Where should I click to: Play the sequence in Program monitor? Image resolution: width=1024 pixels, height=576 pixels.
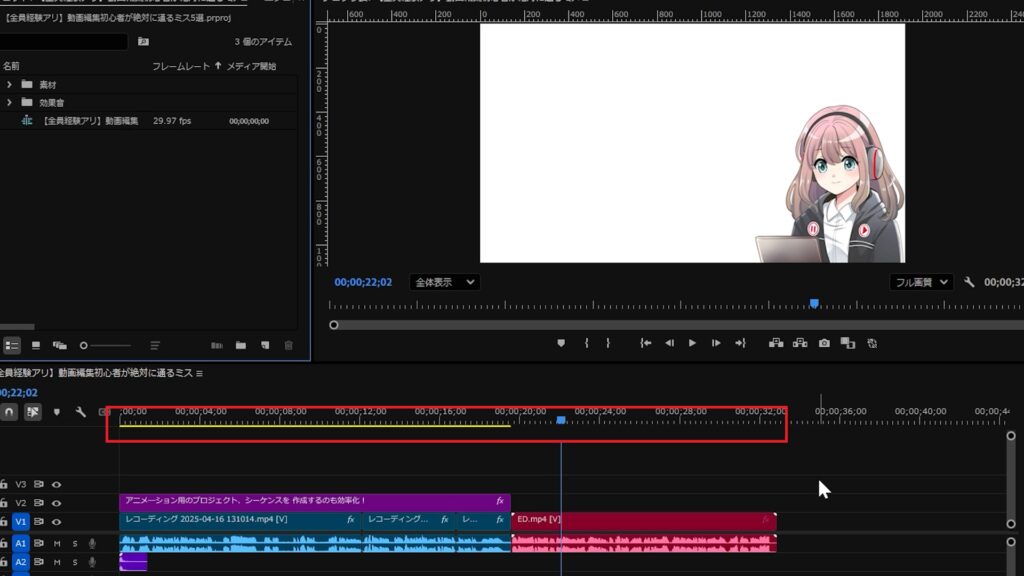[692, 343]
